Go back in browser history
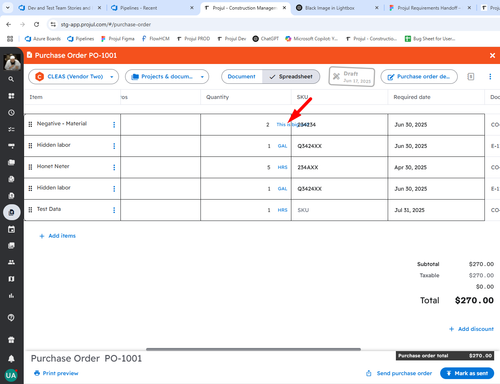The image size is (500, 384). pos(9,24)
